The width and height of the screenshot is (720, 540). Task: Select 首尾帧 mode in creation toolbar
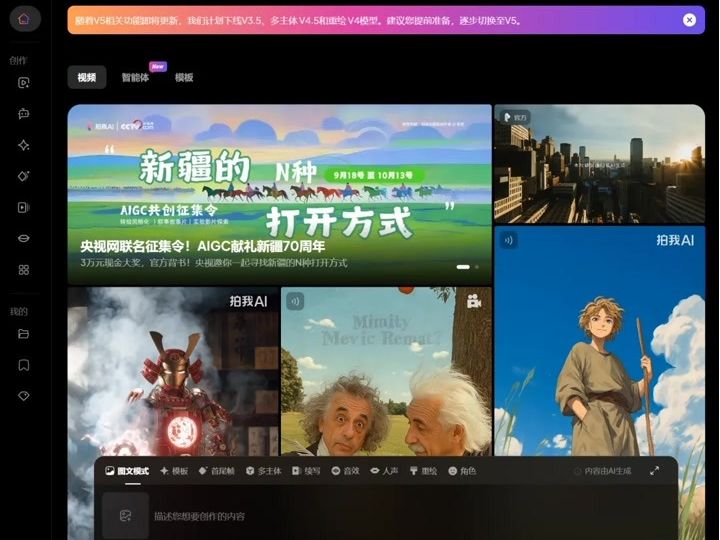pos(216,471)
